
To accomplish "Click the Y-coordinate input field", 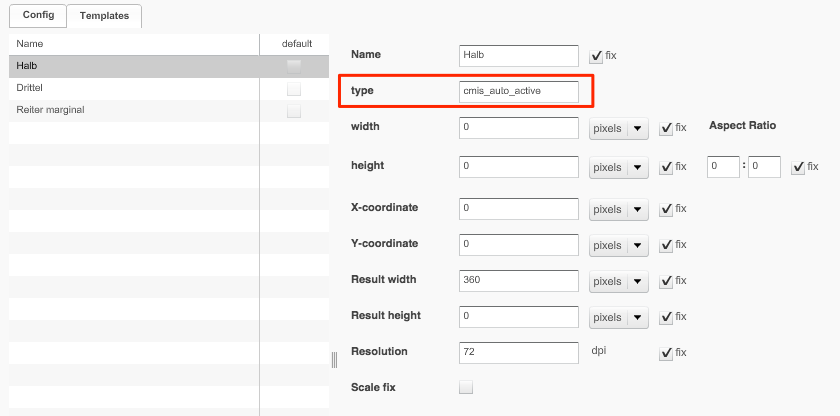I will [519, 245].
